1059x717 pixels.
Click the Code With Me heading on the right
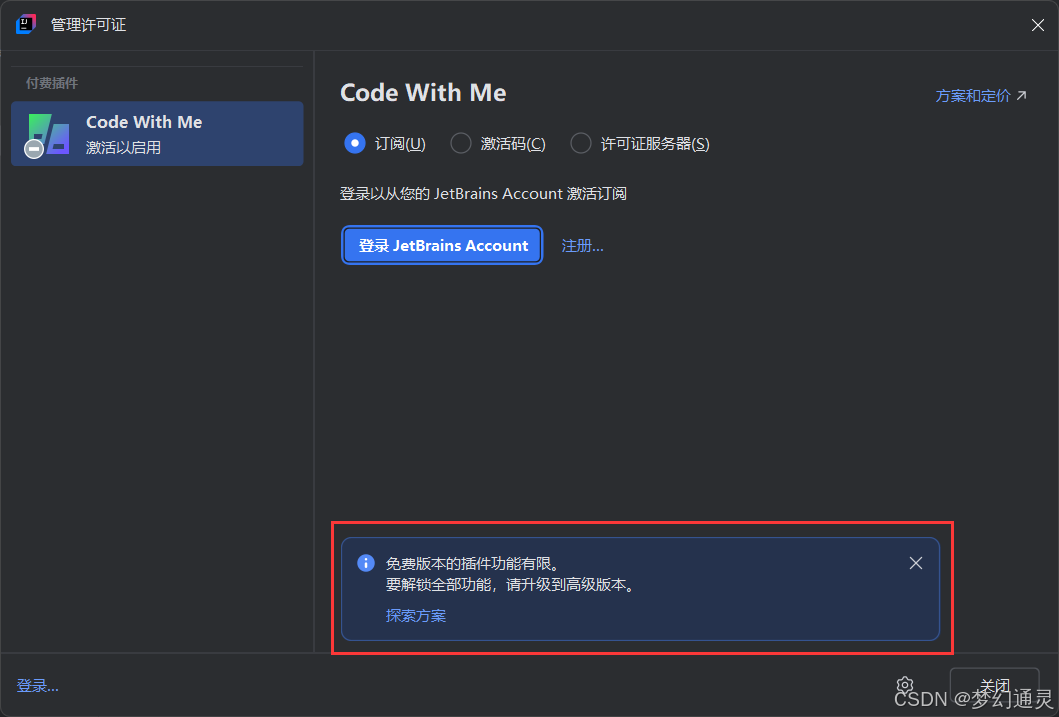click(x=423, y=92)
